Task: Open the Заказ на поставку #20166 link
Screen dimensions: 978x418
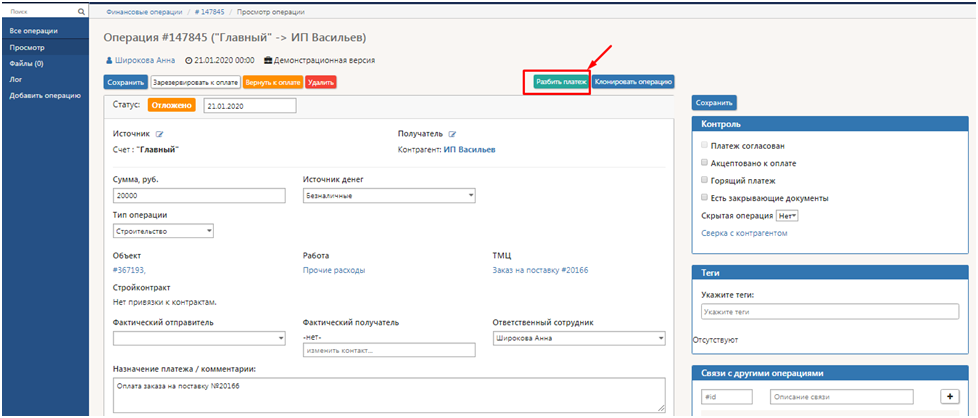Action: (538, 270)
